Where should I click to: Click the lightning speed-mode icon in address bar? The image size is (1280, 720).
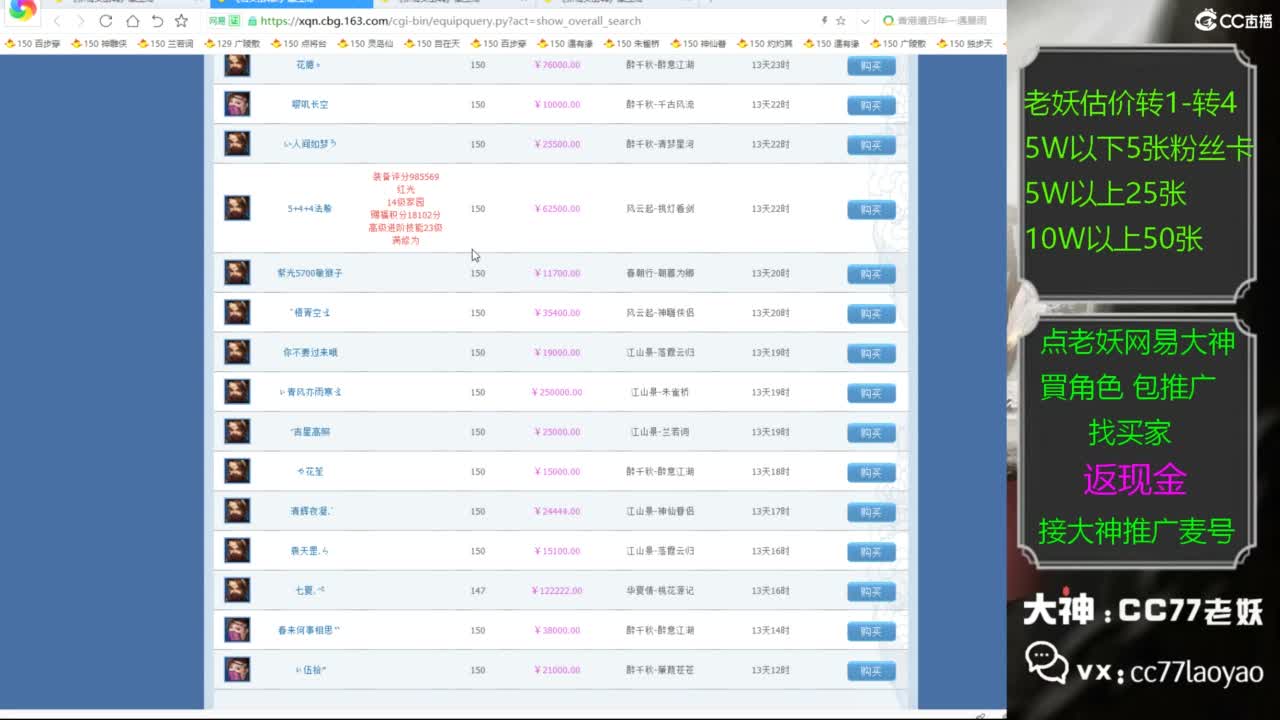[x=824, y=21]
